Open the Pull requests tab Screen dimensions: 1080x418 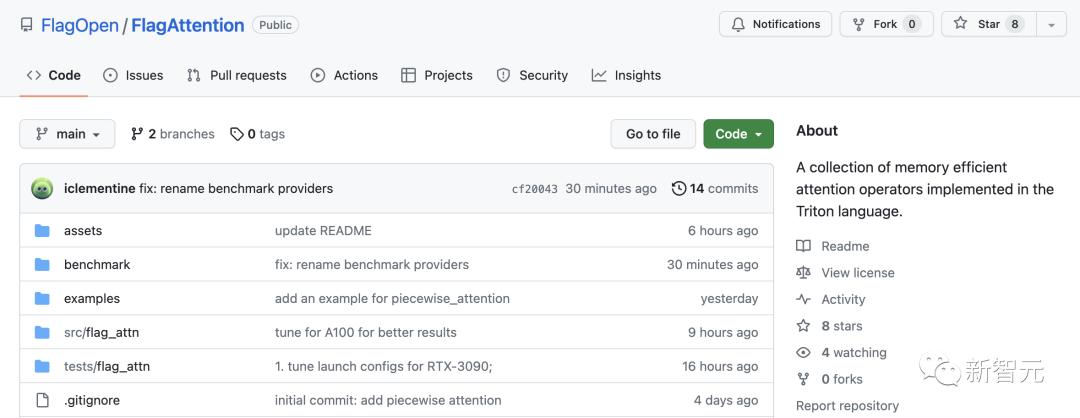[236, 75]
